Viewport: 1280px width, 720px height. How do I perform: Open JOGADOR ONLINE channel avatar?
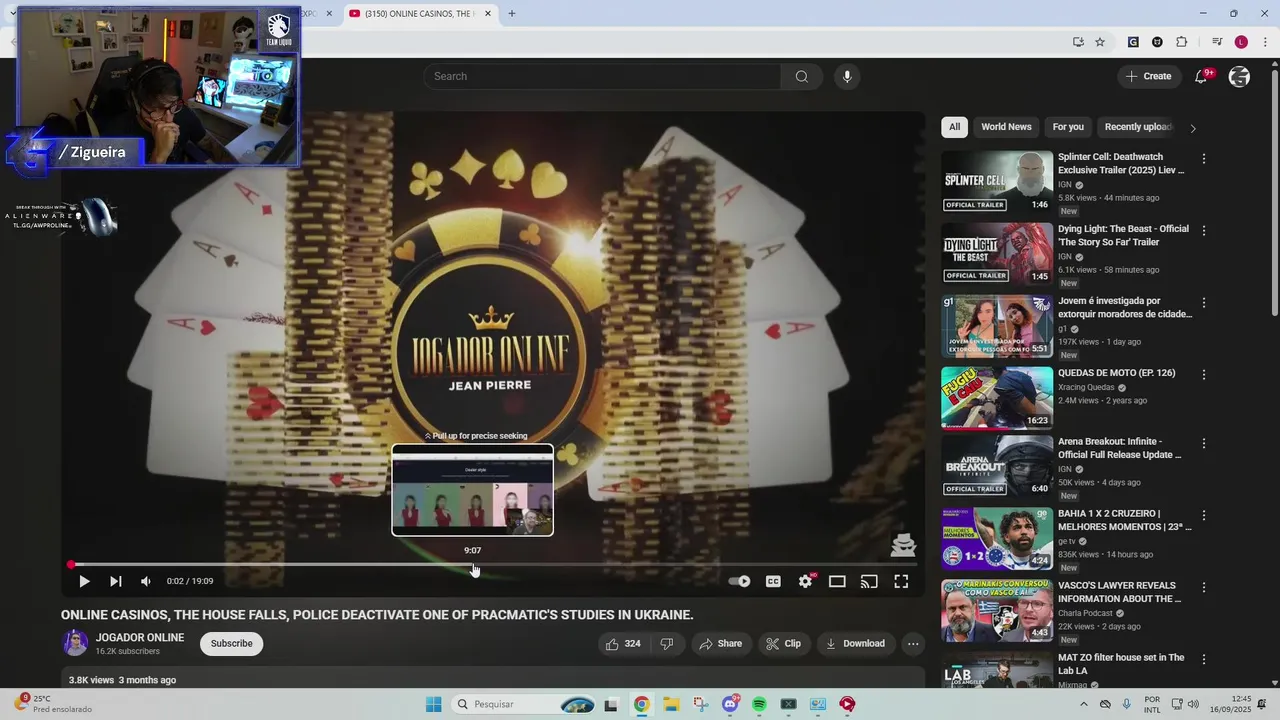coord(76,643)
